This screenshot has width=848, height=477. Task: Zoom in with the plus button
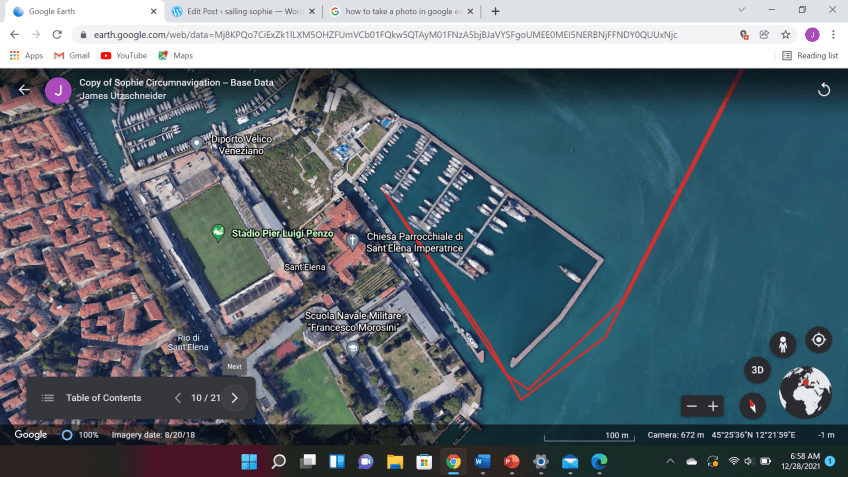click(713, 406)
